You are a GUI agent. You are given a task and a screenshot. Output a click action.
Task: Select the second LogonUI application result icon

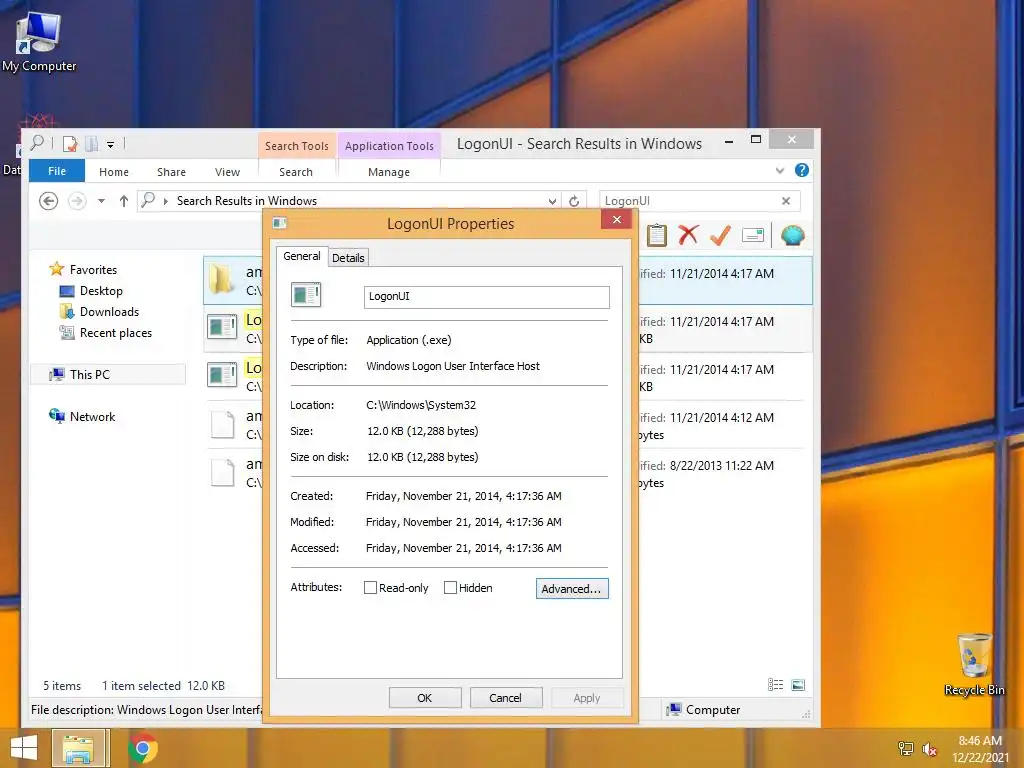point(222,375)
